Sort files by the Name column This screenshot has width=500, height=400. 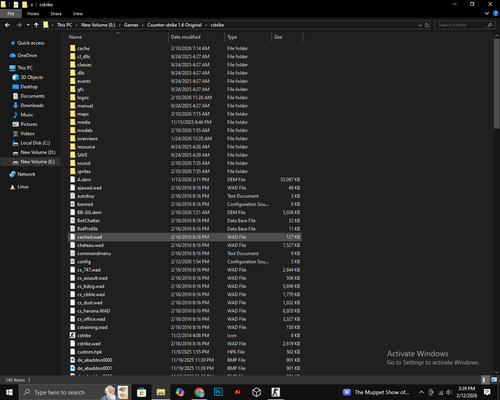75,37
